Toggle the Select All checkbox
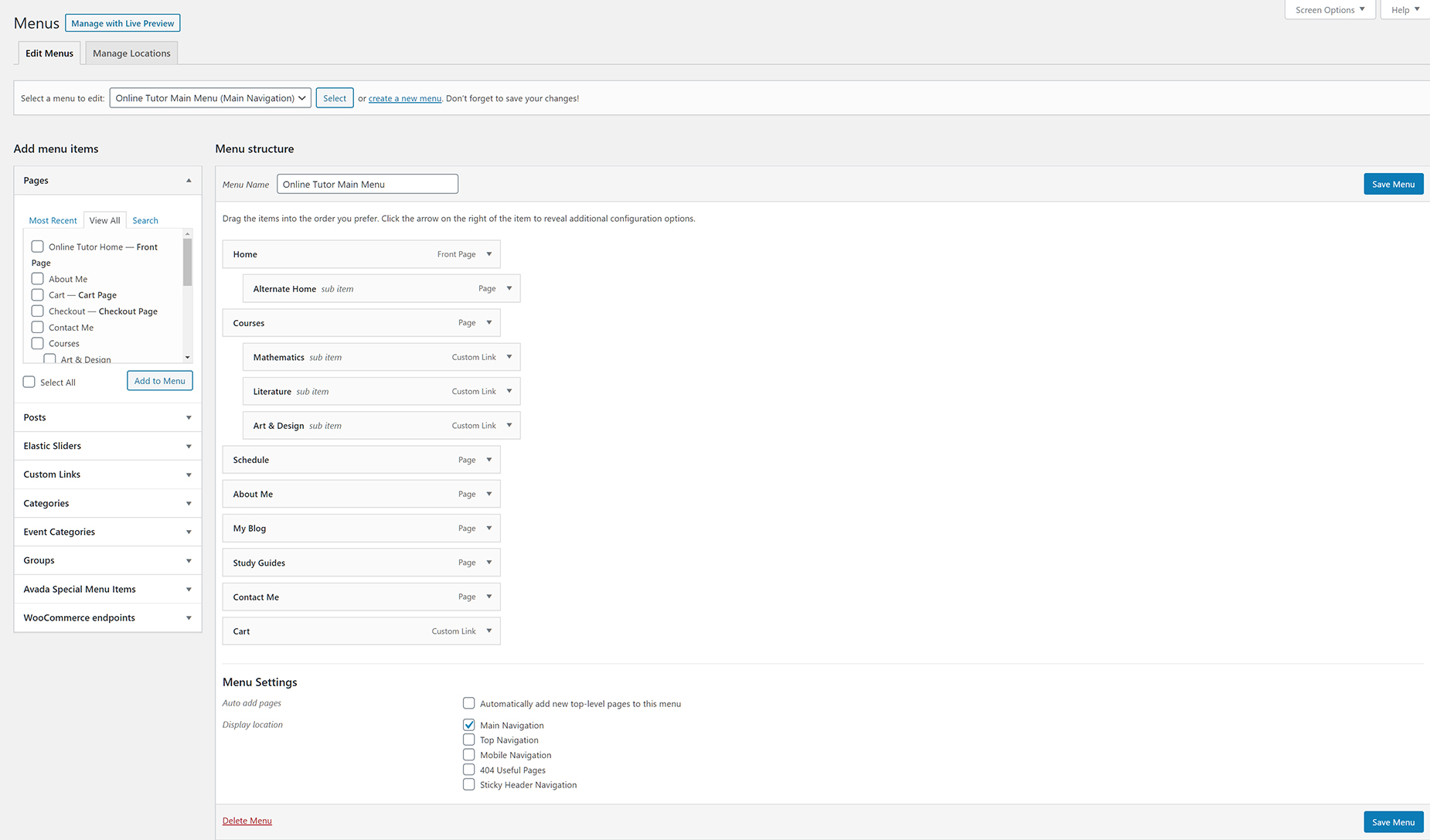 [29, 382]
